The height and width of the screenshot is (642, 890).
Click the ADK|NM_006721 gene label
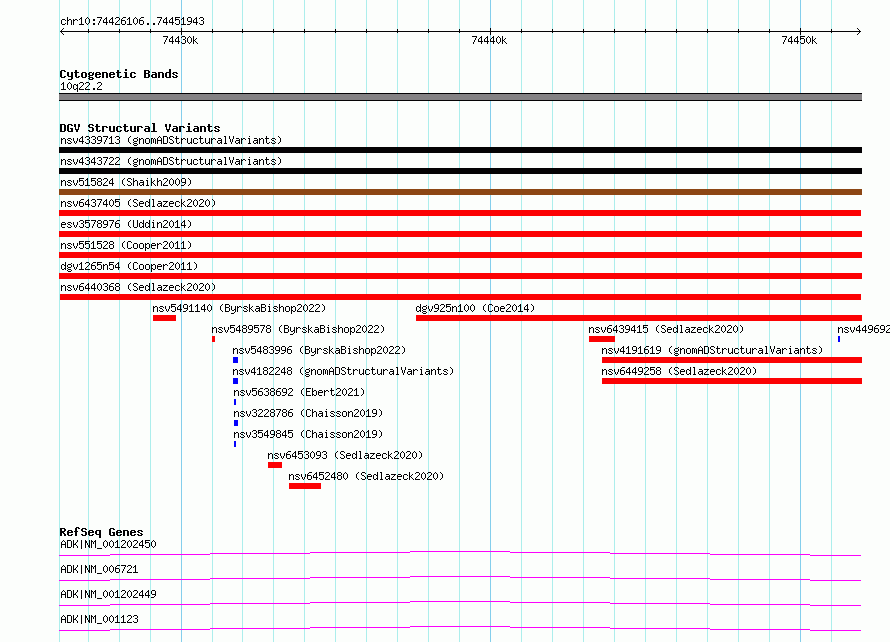coord(99,569)
